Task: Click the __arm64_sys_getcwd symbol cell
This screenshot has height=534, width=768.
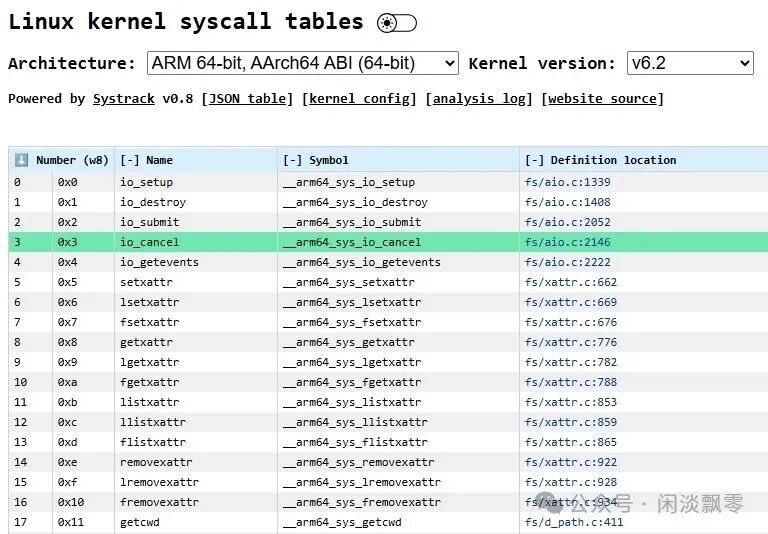Action: point(398,522)
